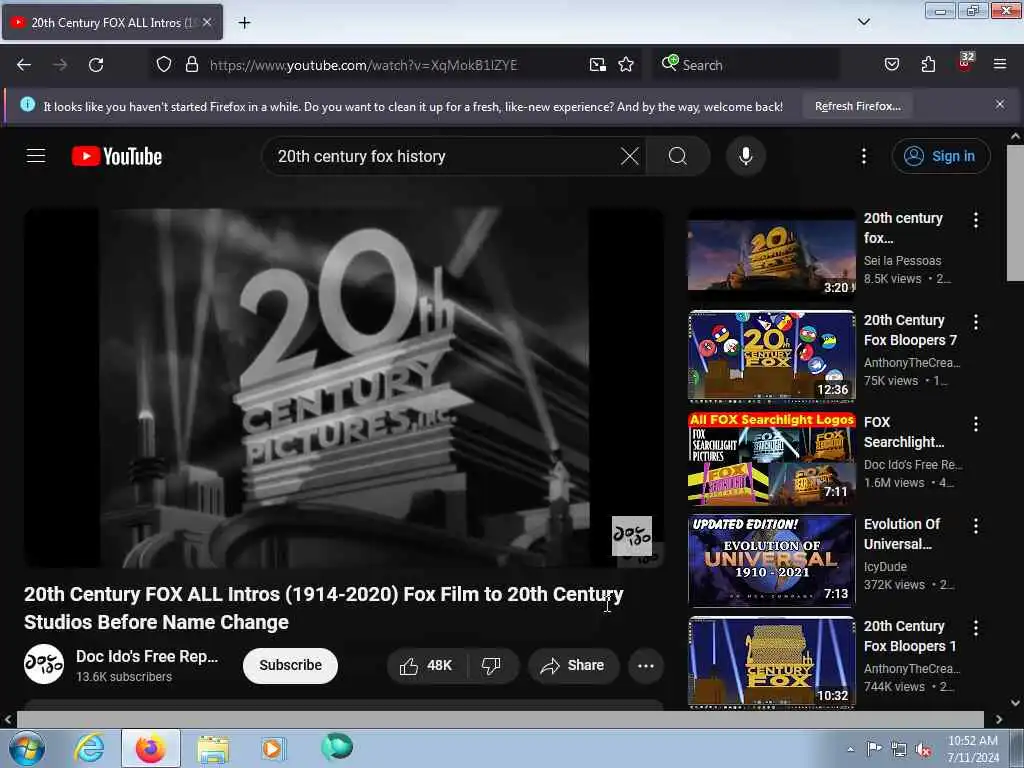Click the vertical page scrollbar

1015,212
